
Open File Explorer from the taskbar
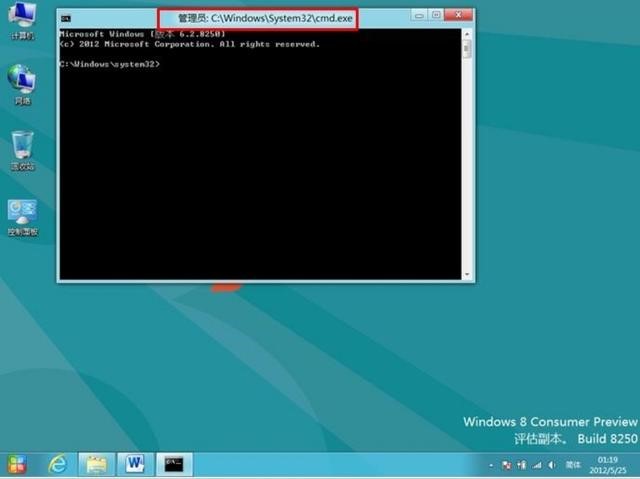[96, 464]
